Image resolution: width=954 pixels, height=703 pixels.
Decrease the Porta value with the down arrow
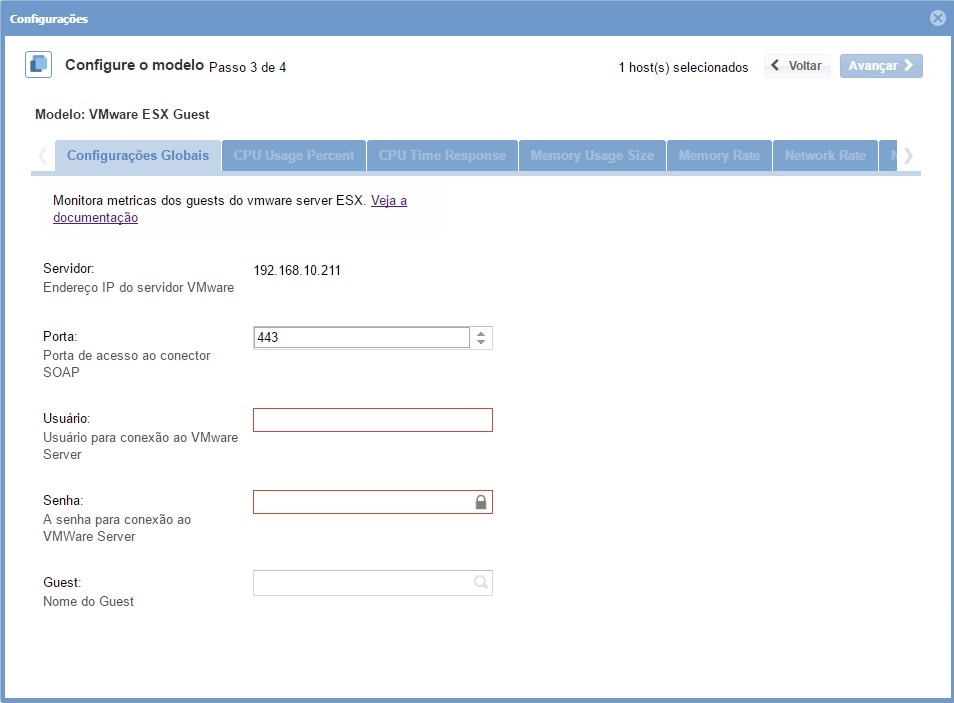coord(481,343)
